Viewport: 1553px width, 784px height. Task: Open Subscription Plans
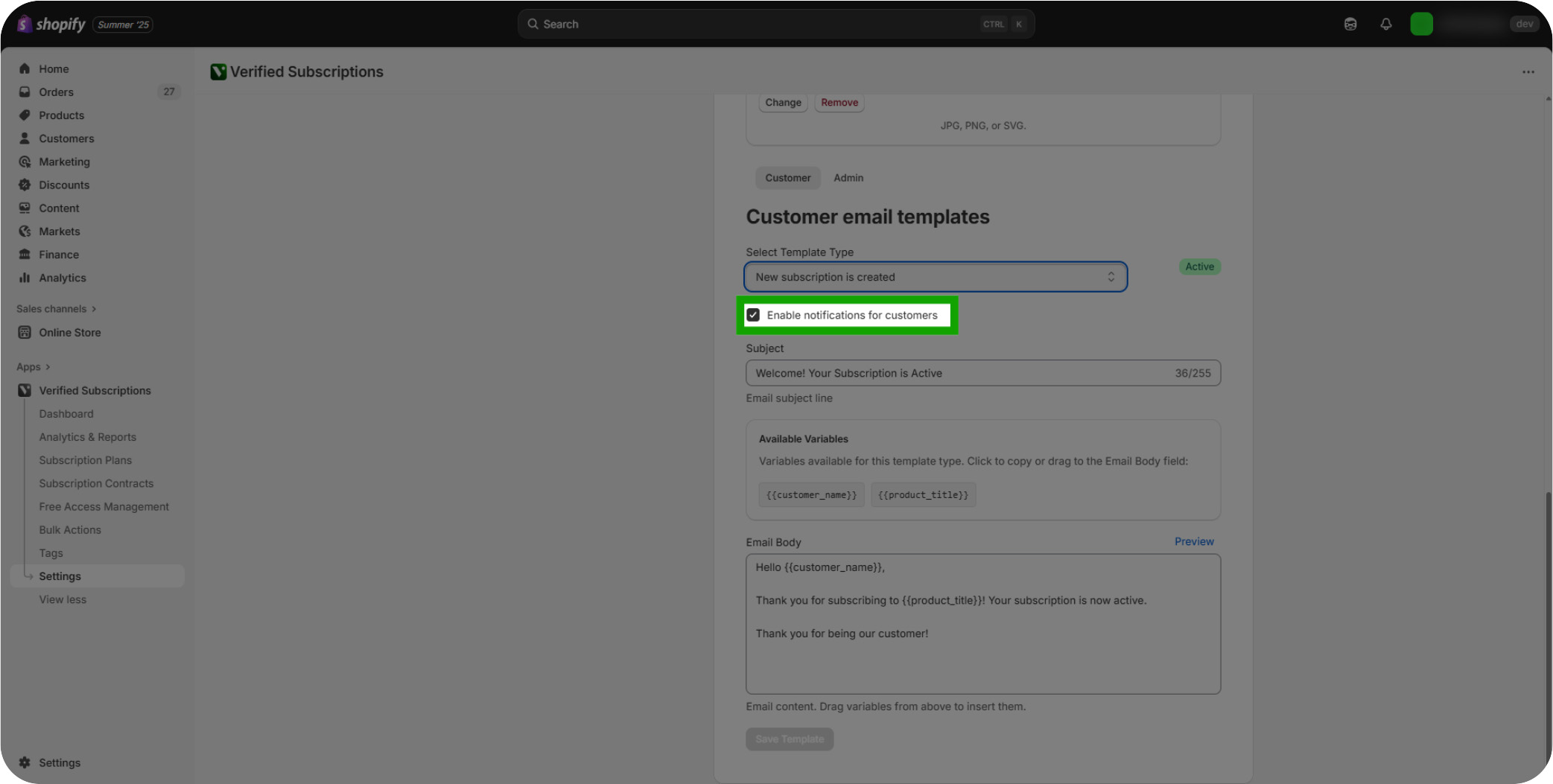pyautogui.click(x=86, y=460)
